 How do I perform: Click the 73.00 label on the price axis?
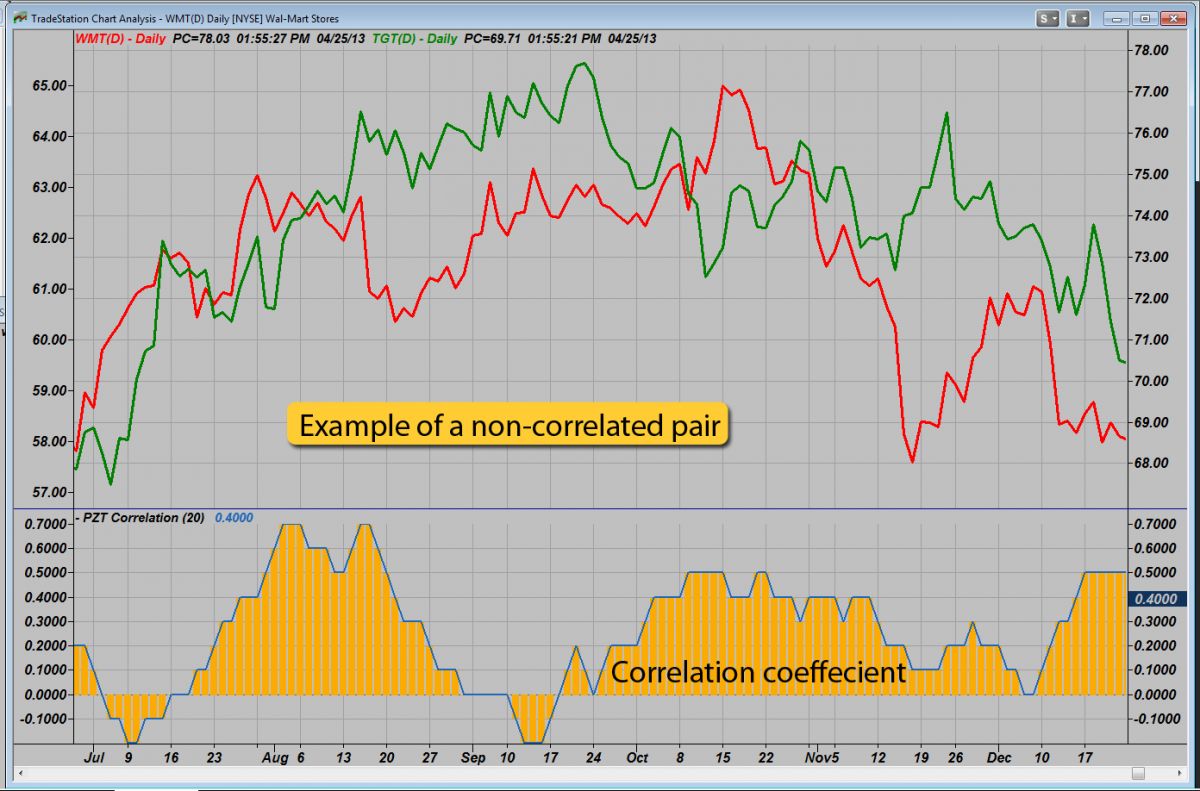point(1152,257)
